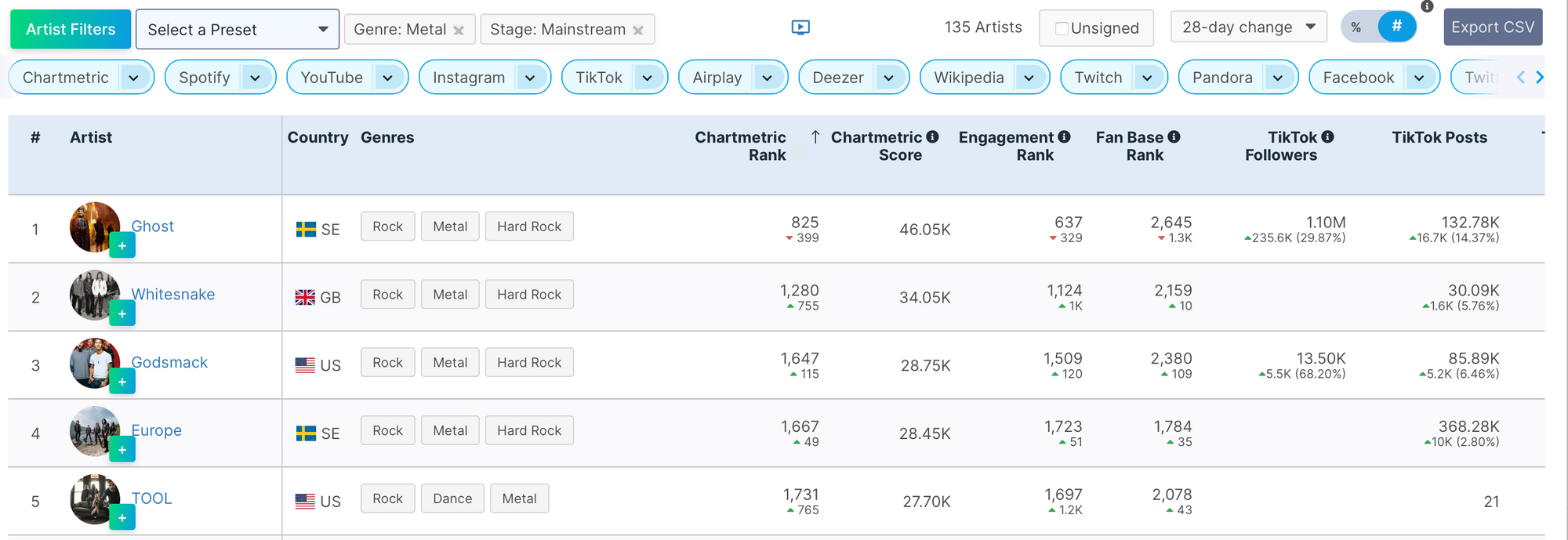The image size is (1568, 540).
Task: Show info for Engagement Rank column
Action: [1064, 136]
